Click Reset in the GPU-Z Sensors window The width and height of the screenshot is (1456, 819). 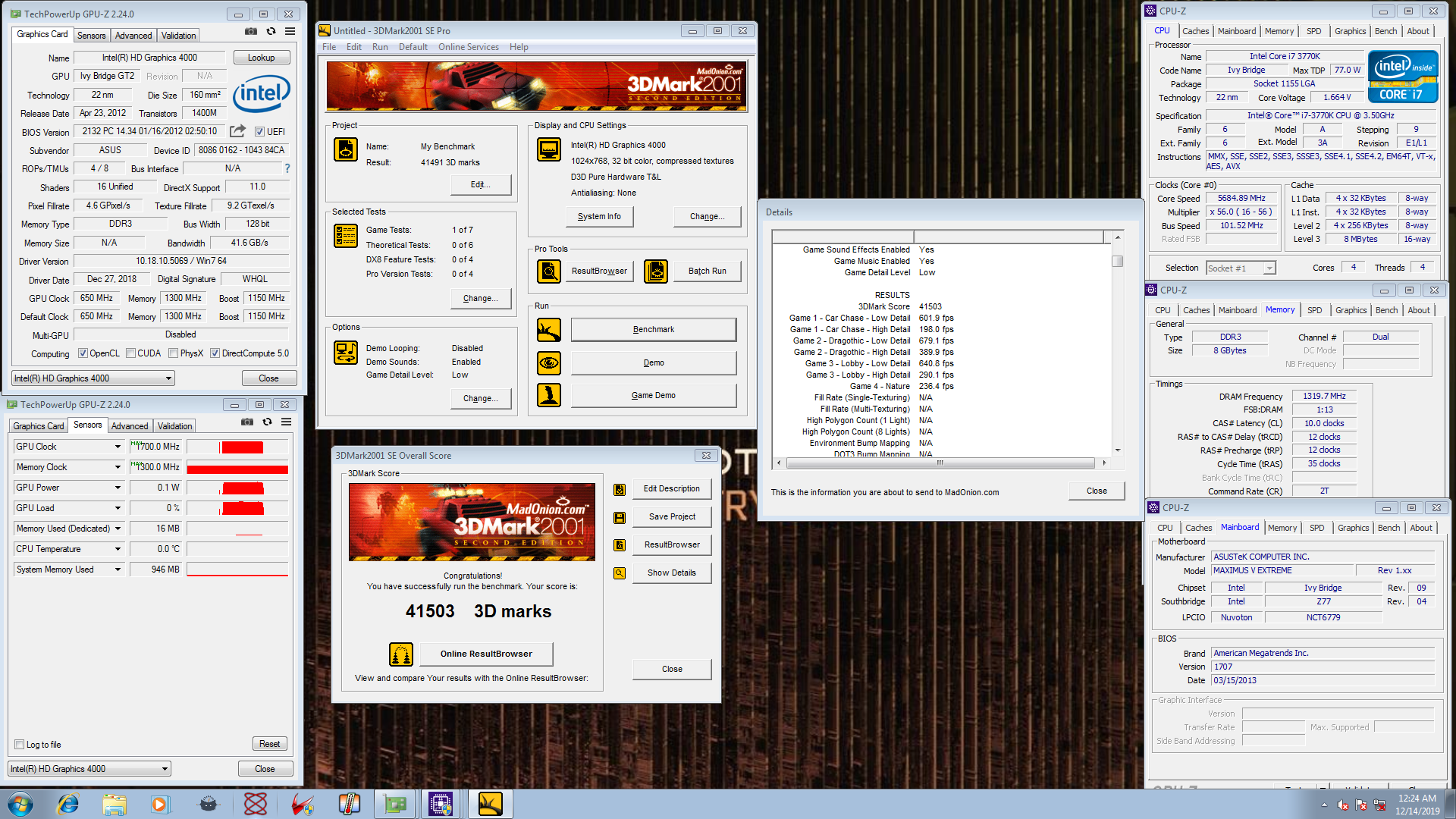click(x=269, y=744)
